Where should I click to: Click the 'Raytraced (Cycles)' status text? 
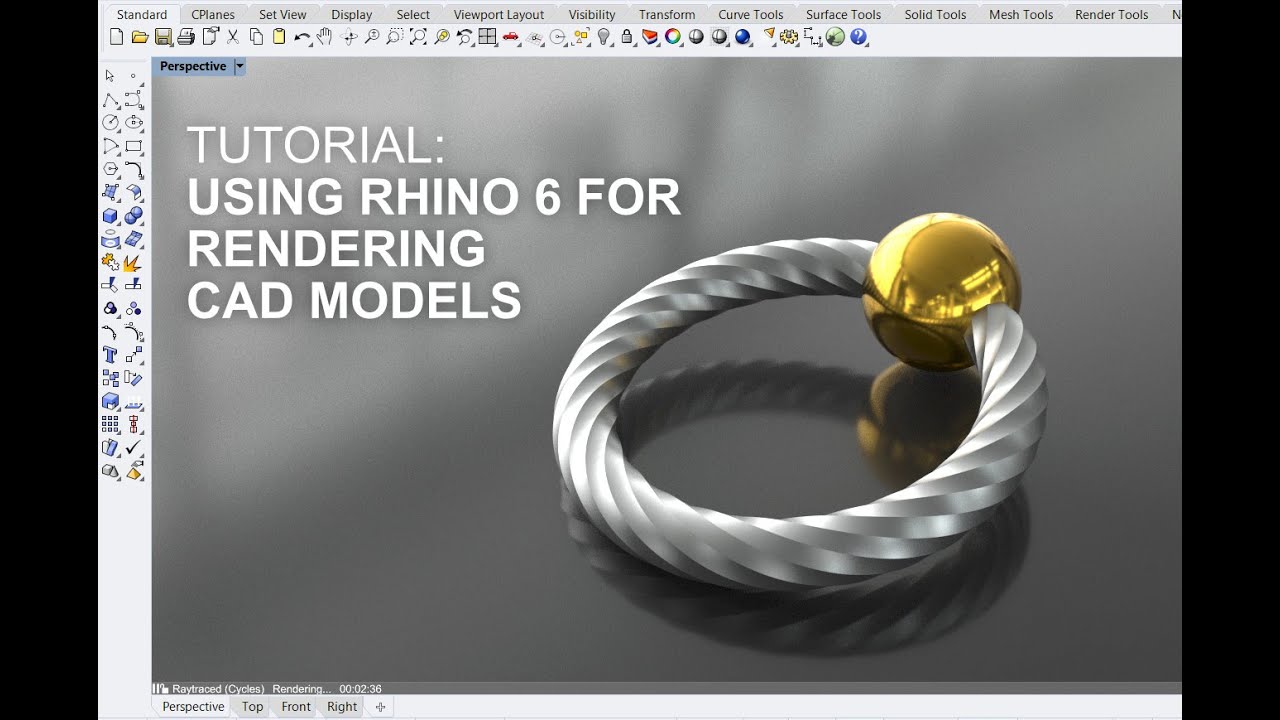click(218, 689)
